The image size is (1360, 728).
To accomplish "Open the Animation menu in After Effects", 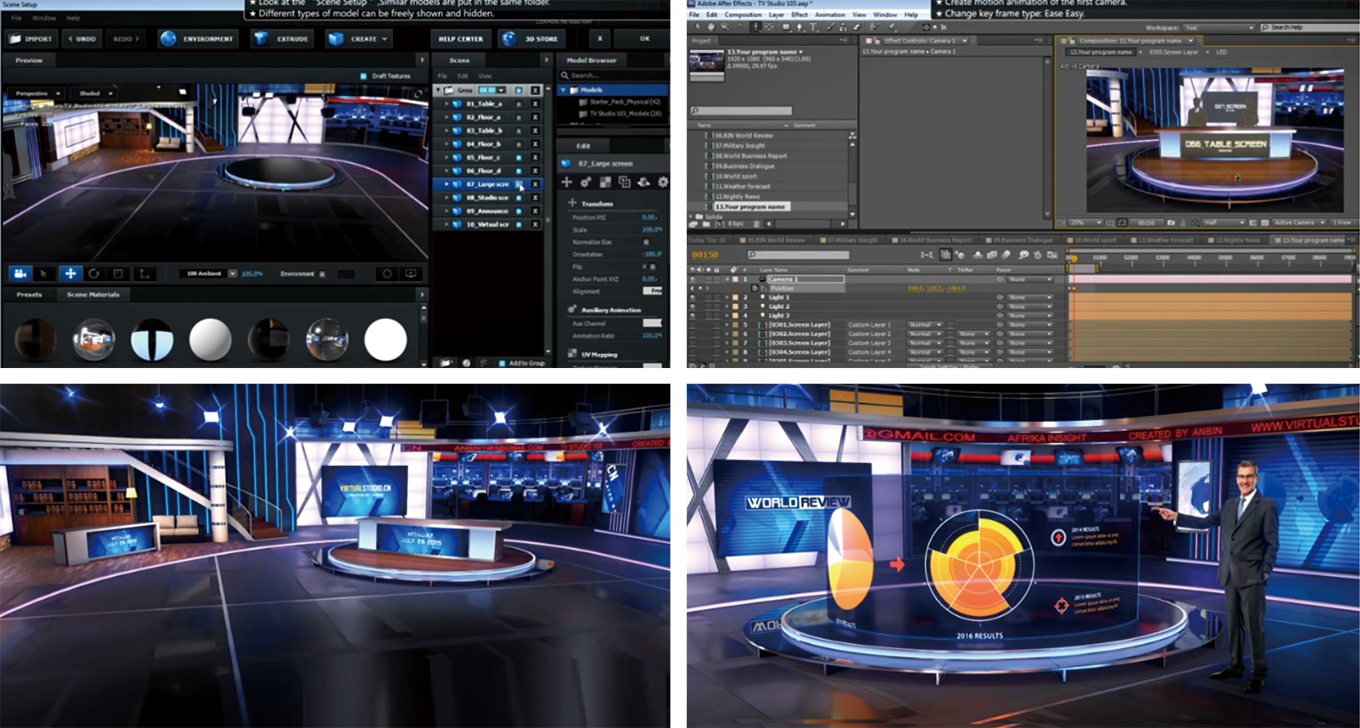I will point(830,15).
